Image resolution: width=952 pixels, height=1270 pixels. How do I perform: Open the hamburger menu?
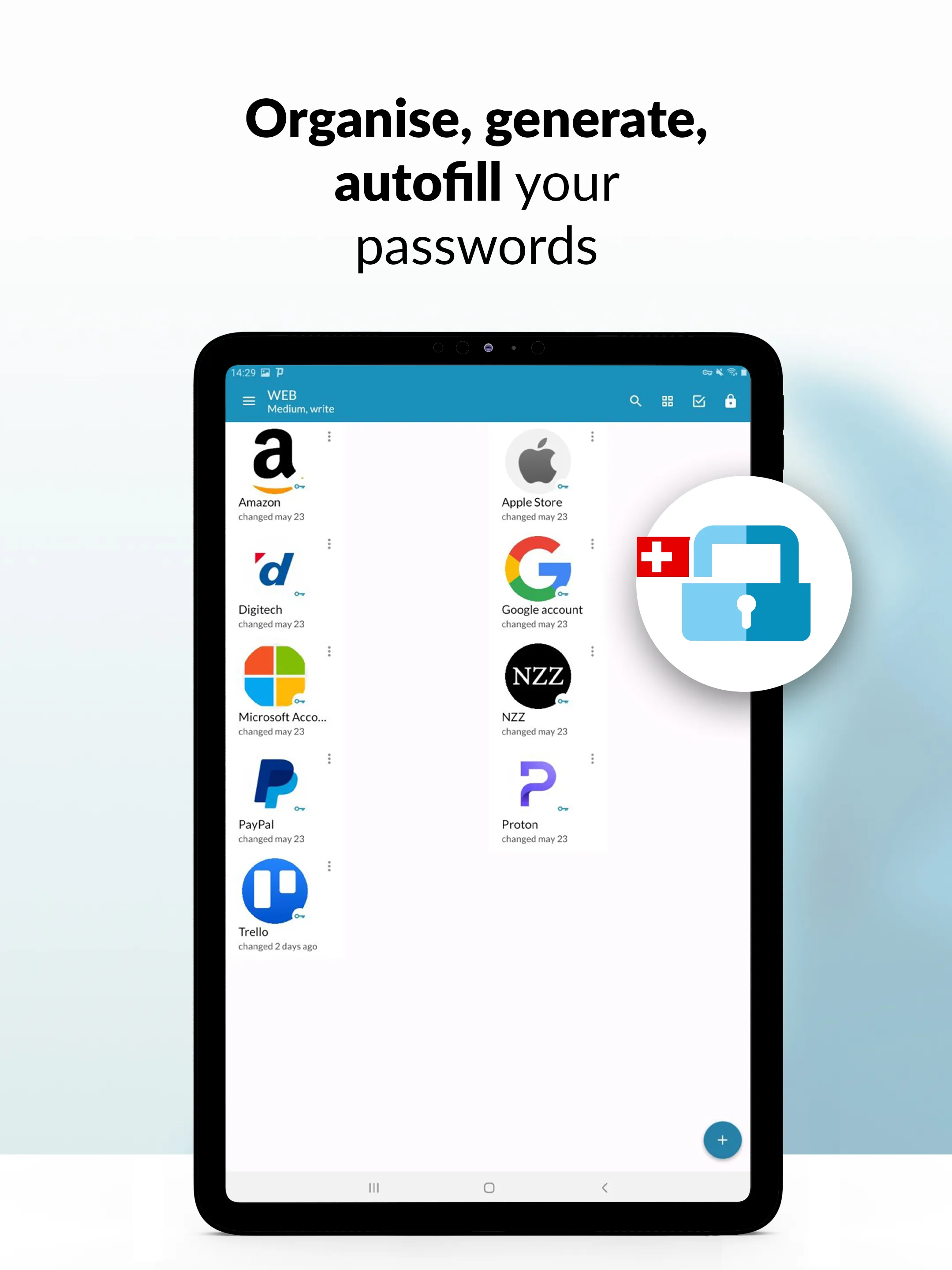click(x=248, y=401)
